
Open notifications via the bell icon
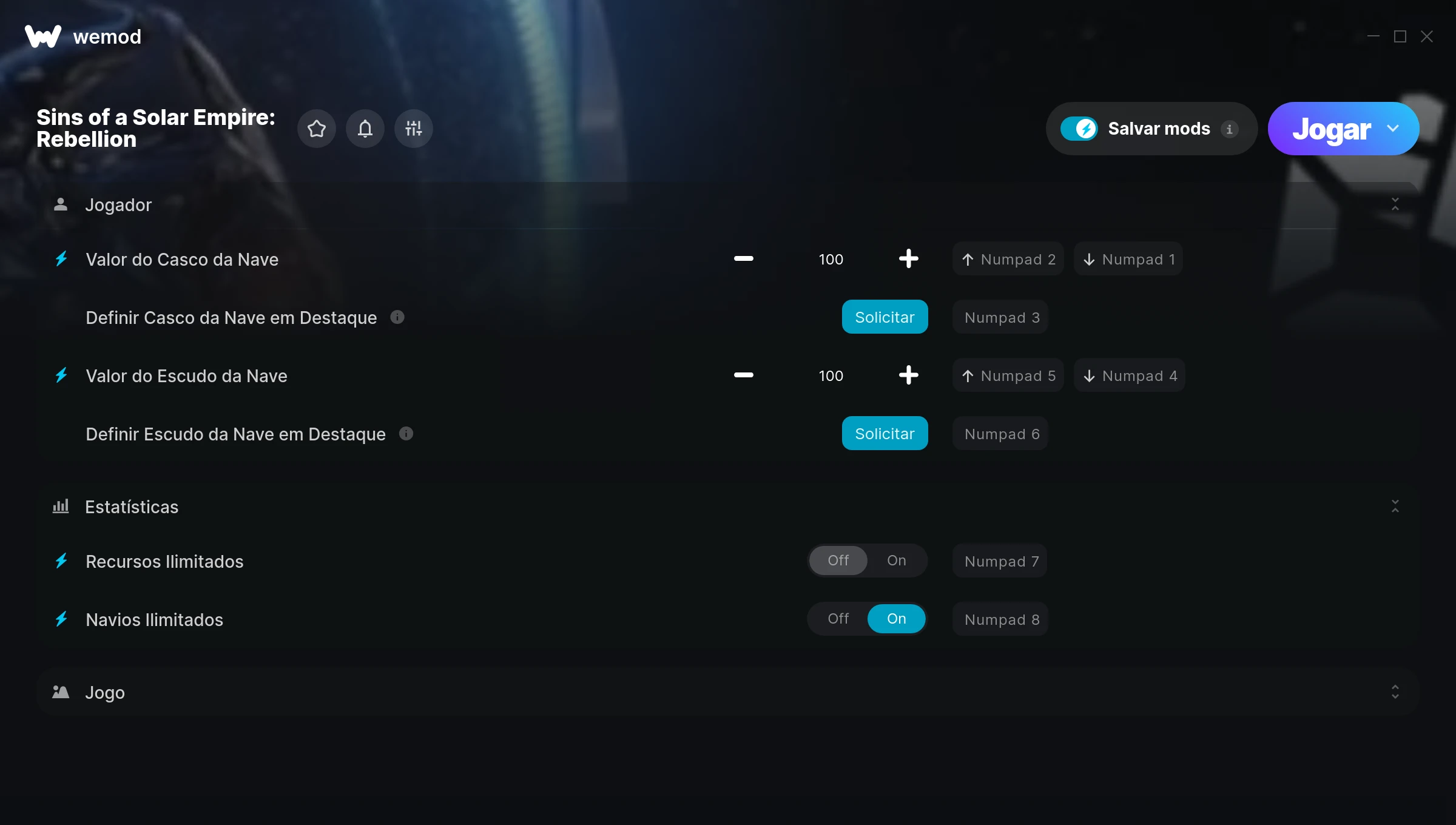tap(365, 129)
